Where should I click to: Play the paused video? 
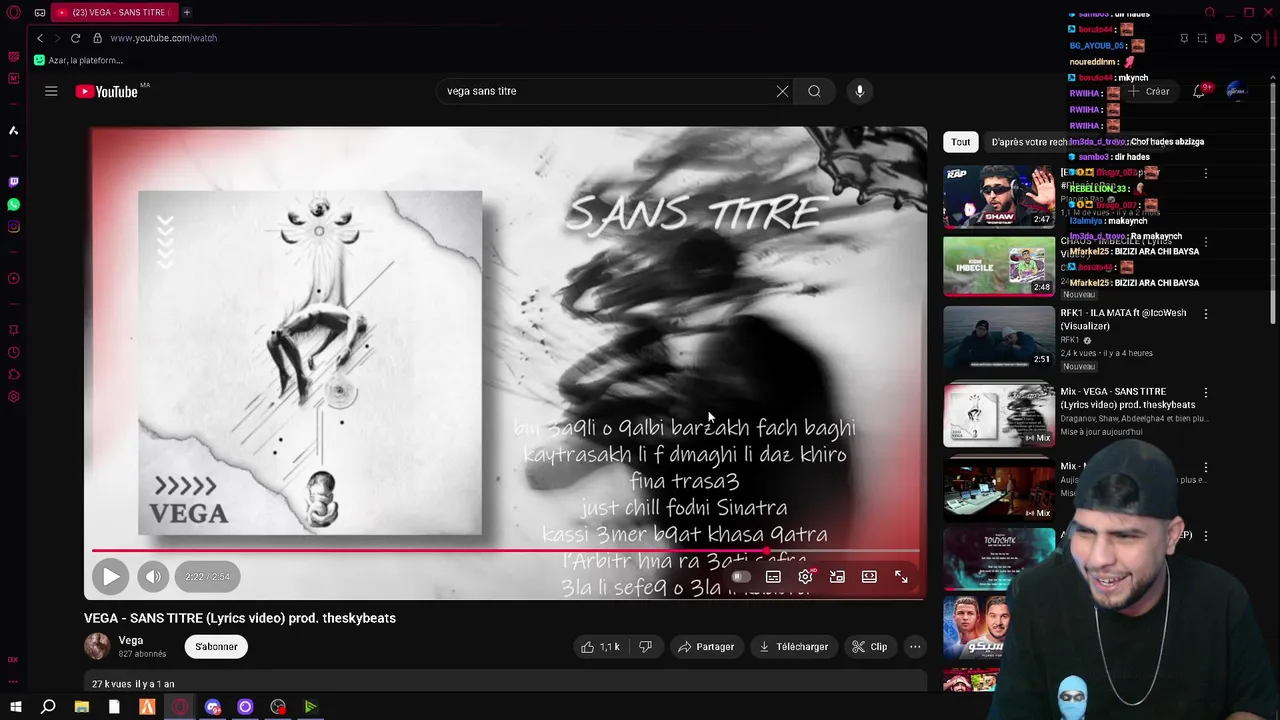tap(110, 576)
